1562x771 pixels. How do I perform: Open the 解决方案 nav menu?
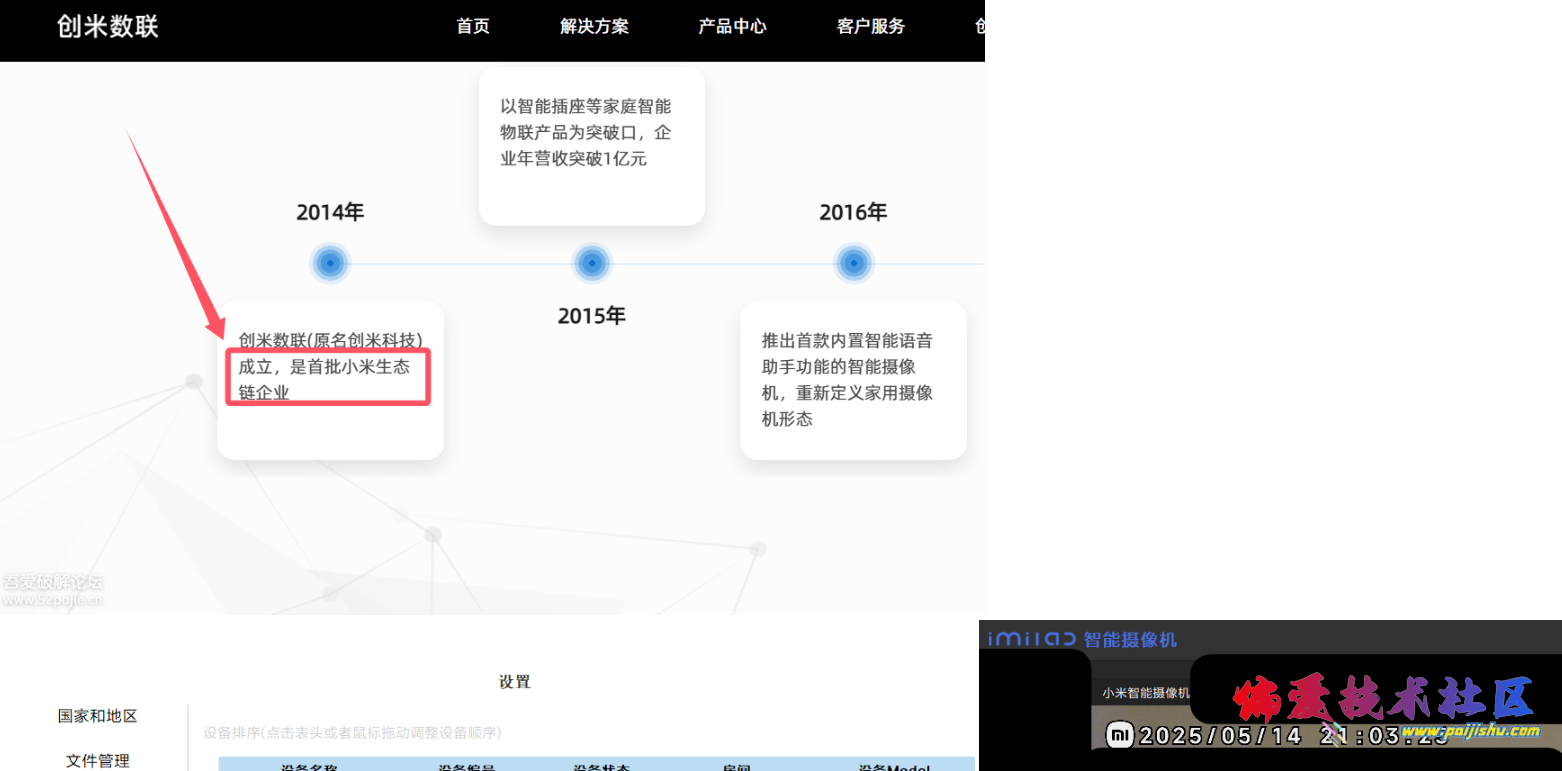594,27
